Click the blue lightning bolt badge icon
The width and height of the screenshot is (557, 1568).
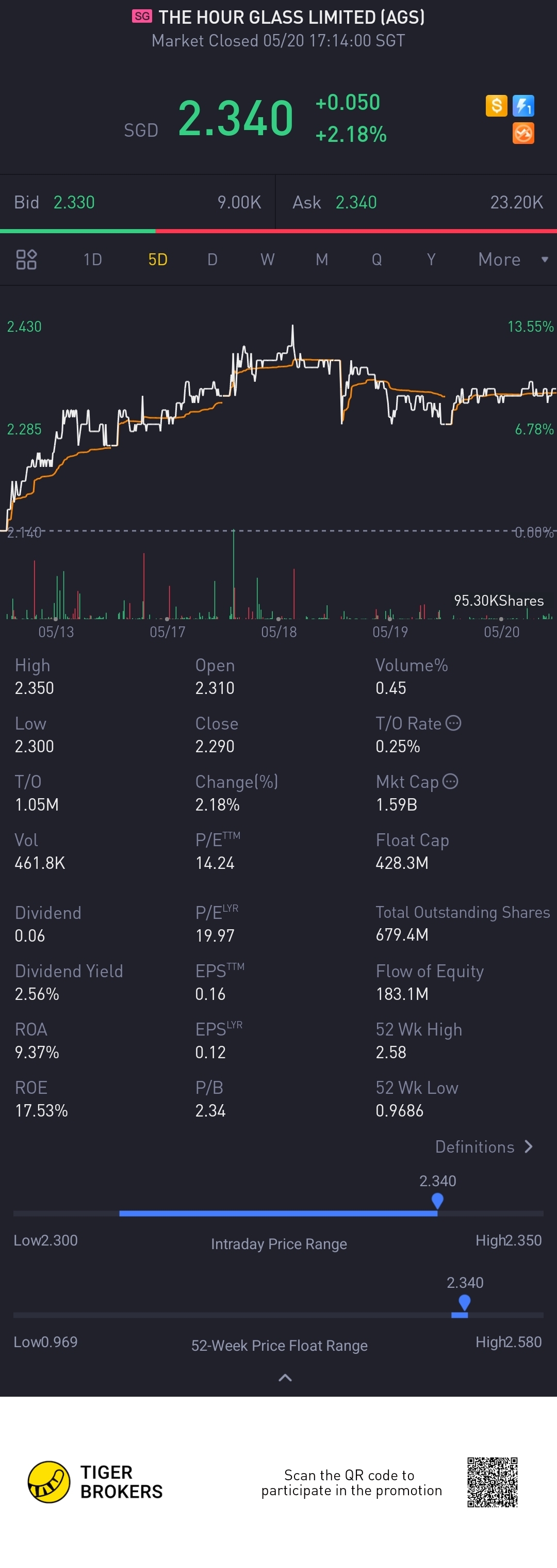point(523,106)
